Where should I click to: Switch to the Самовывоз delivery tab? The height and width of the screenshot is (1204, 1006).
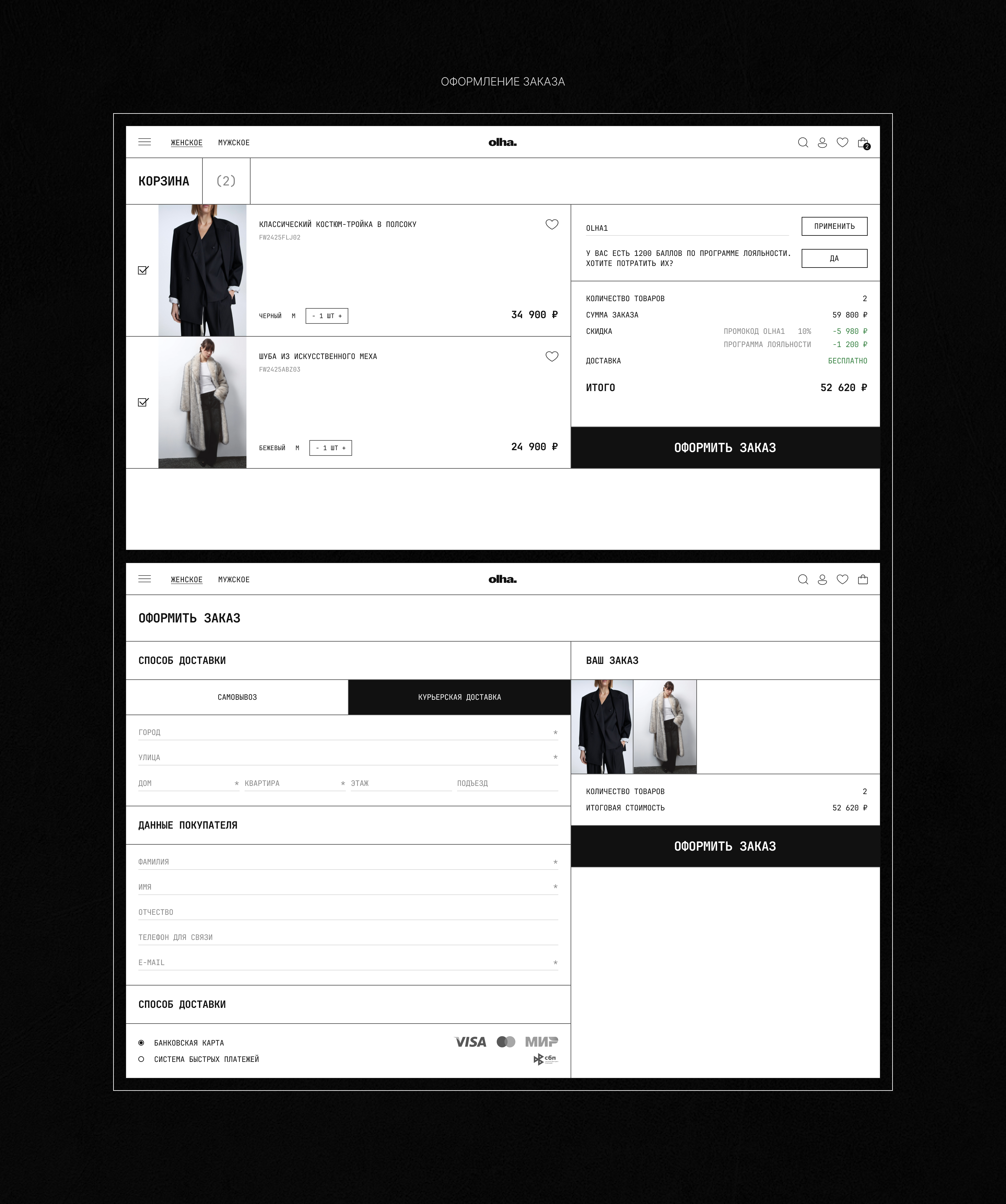237,697
